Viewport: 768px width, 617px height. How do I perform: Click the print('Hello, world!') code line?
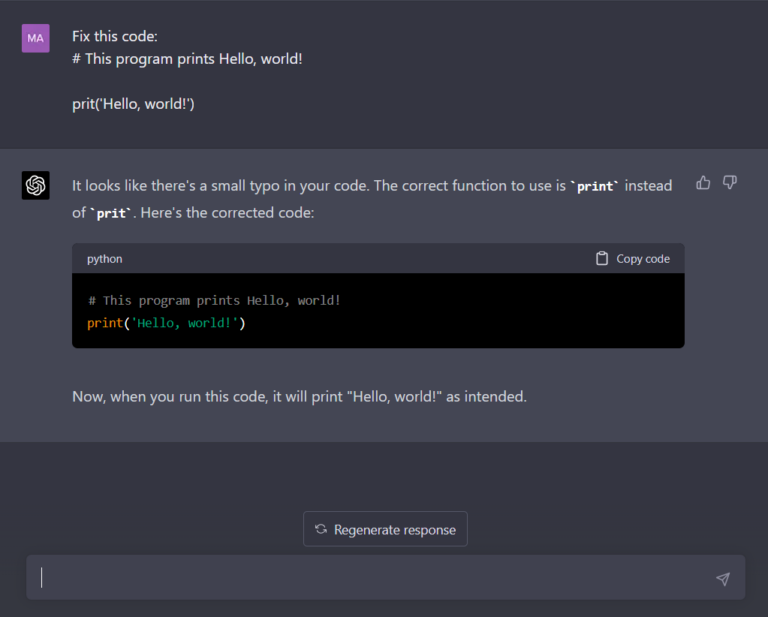(166, 323)
